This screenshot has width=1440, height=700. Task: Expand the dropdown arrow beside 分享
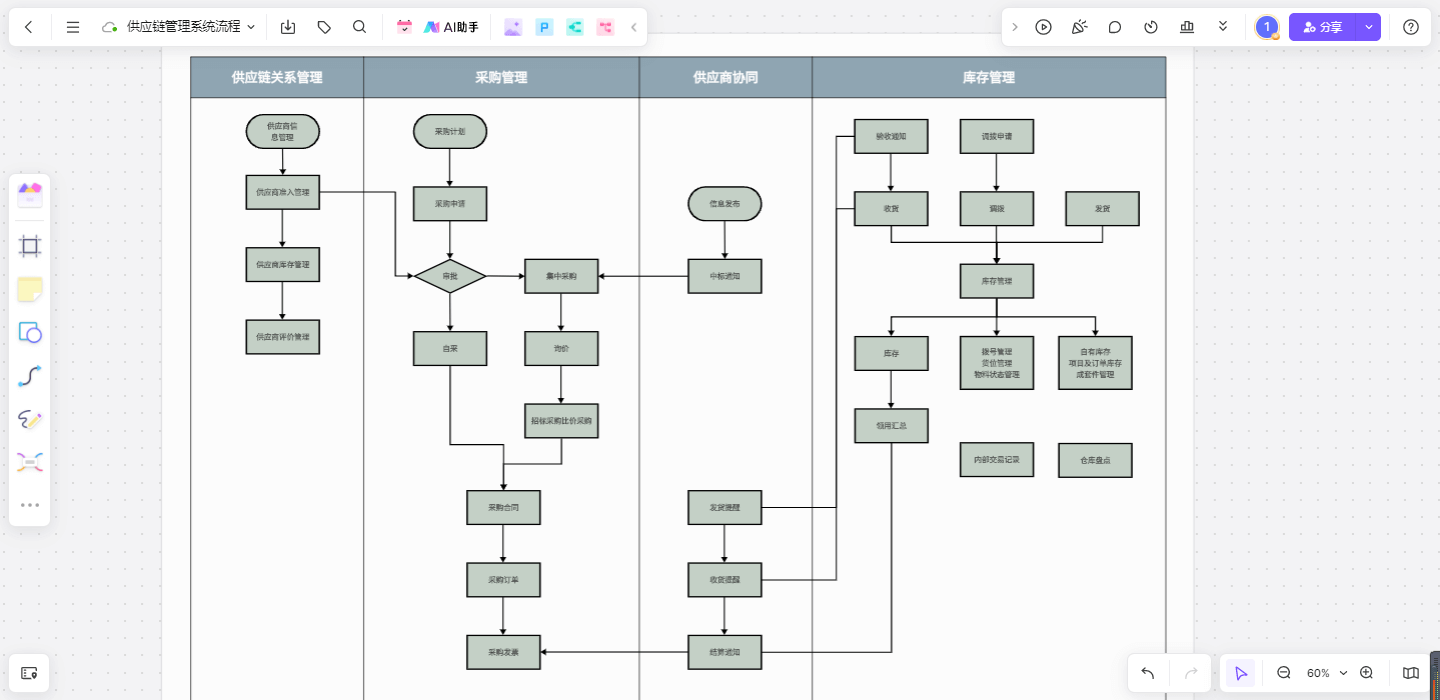[1369, 27]
